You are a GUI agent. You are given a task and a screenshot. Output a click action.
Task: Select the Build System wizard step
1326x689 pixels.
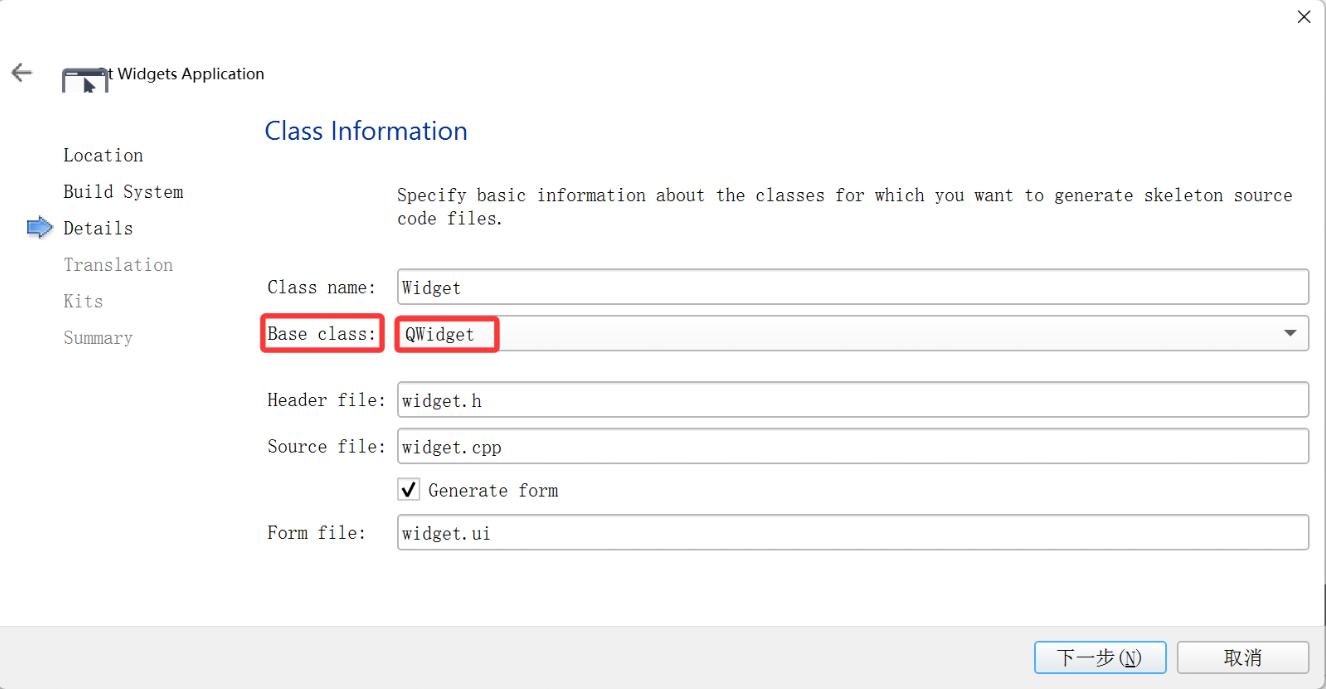[x=123, y=192]
